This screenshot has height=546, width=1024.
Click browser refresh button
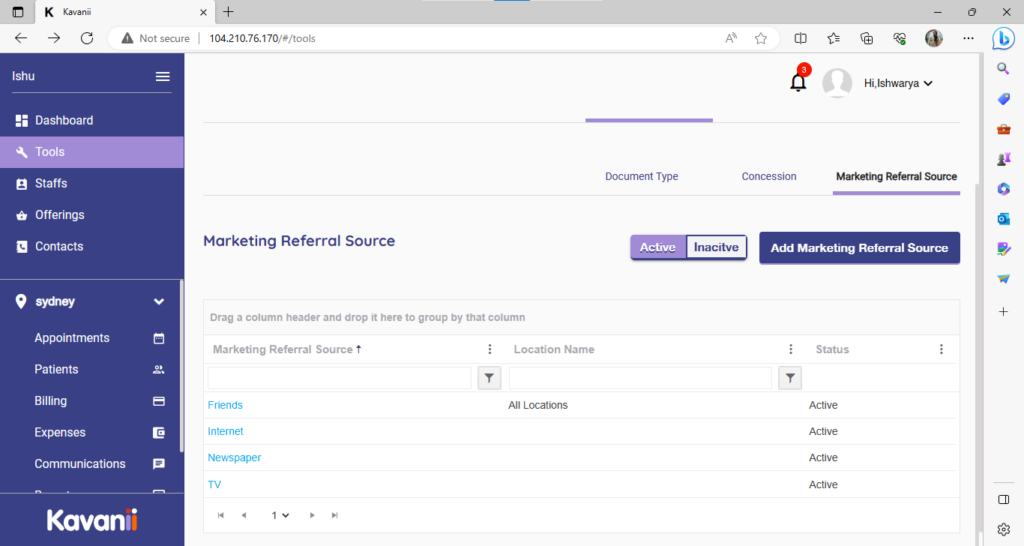tap(87, 38)
